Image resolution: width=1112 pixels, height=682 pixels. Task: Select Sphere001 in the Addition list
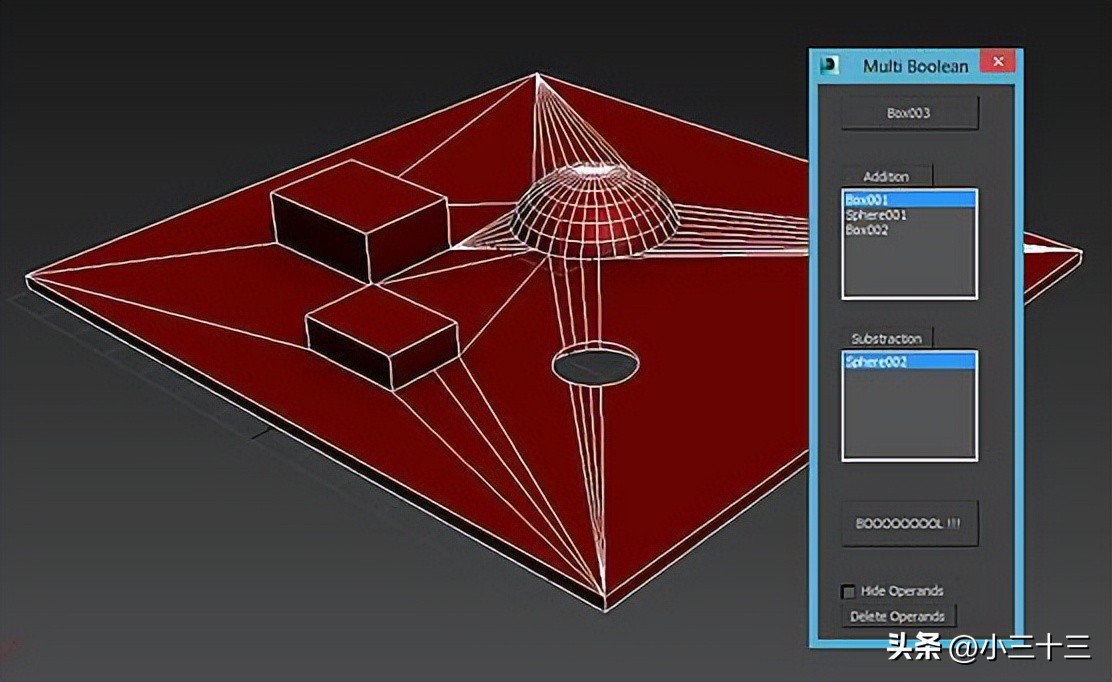pos(876,215)
